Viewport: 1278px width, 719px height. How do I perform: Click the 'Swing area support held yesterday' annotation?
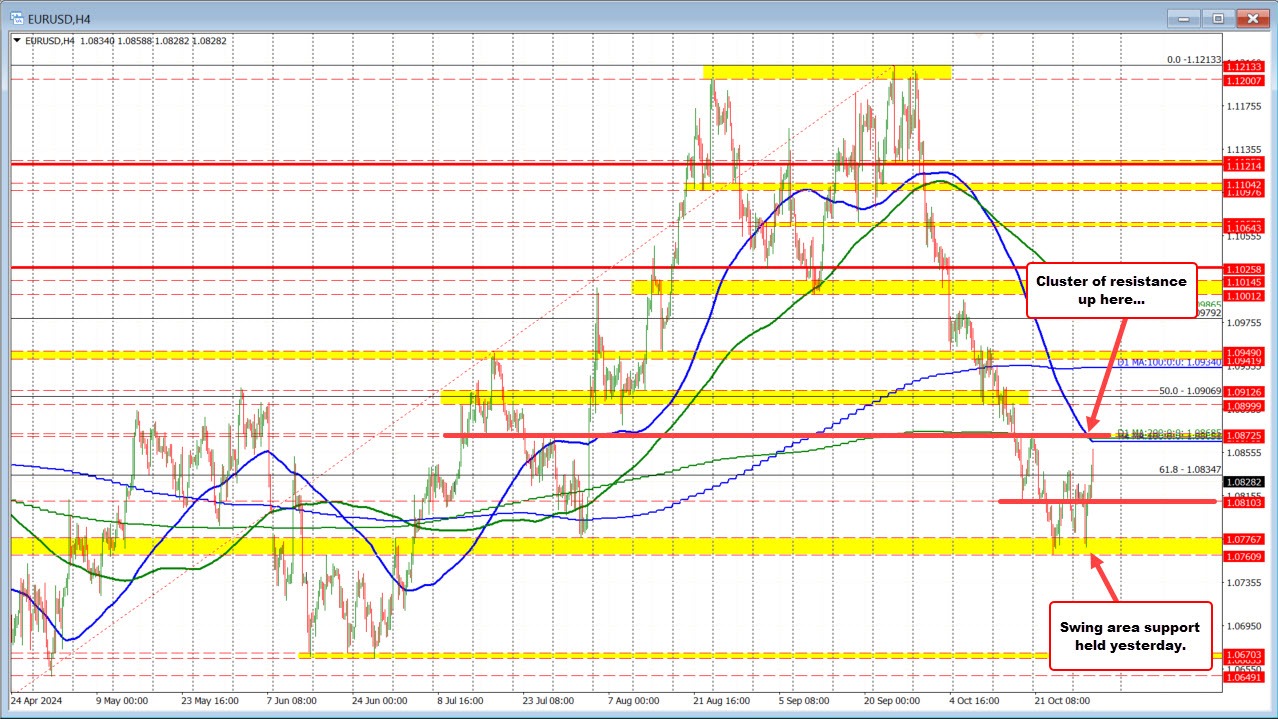[x=1130, y=635]
